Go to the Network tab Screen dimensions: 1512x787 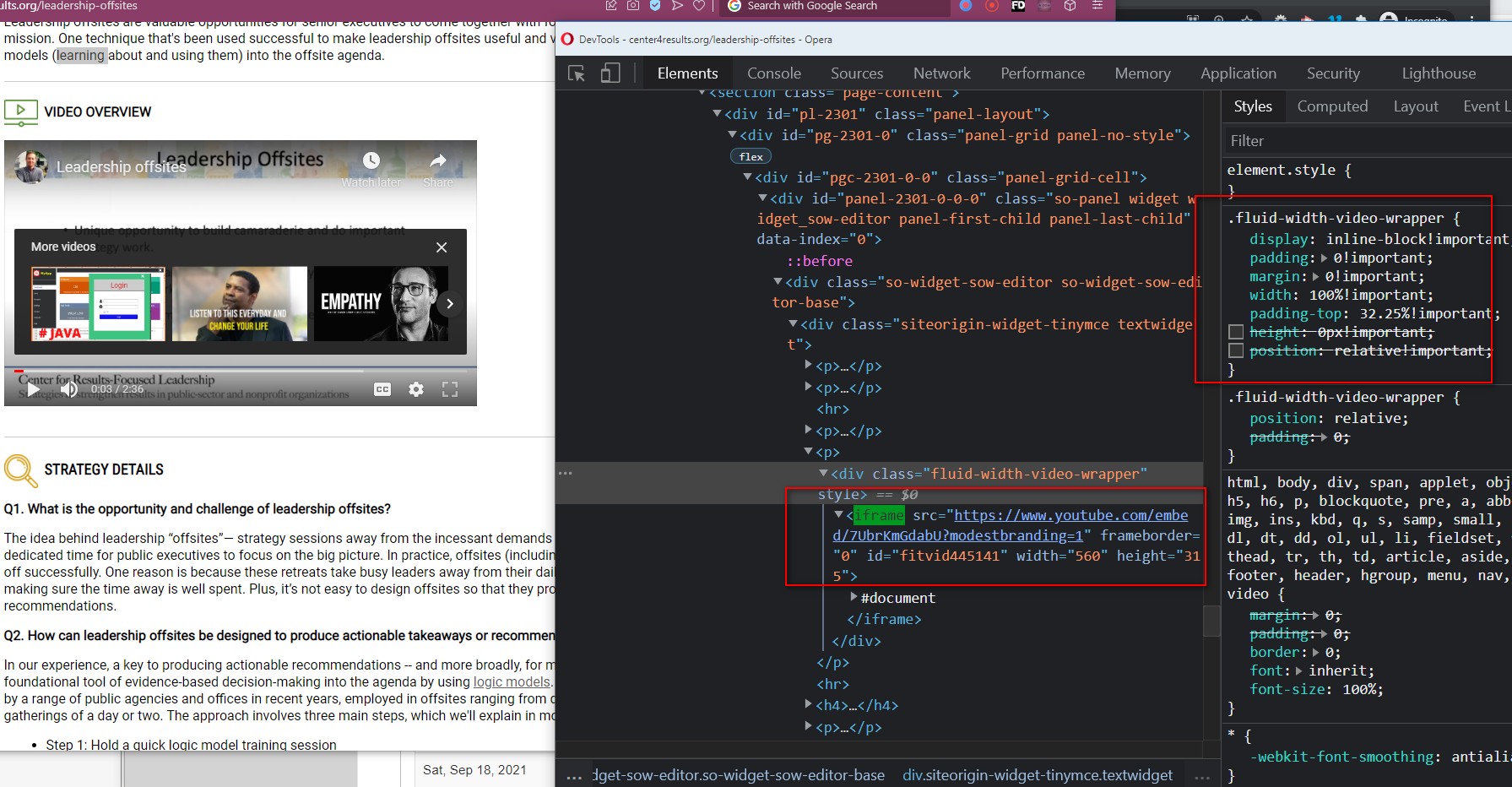(942, 73)
